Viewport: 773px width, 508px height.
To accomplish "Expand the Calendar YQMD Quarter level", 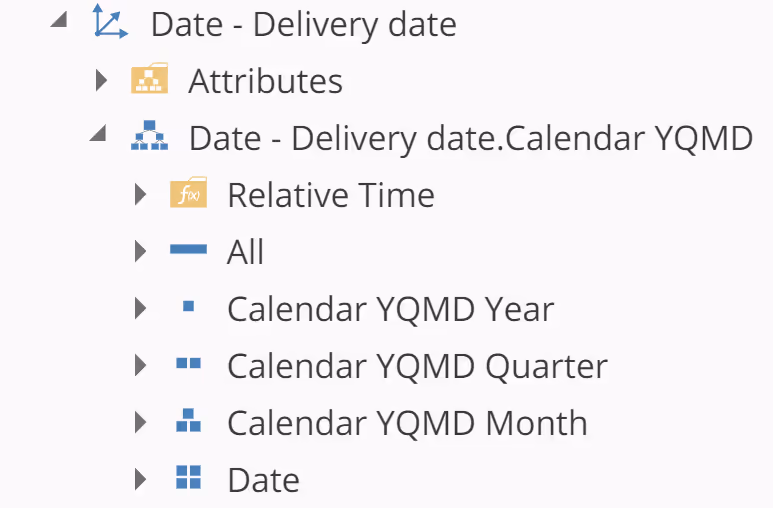I will pos(140,365).
